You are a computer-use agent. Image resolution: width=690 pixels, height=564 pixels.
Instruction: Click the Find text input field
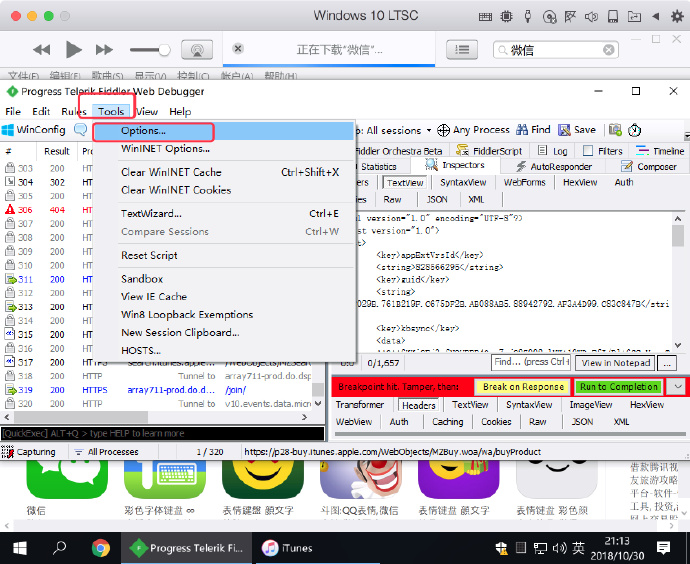coord(531,363)
